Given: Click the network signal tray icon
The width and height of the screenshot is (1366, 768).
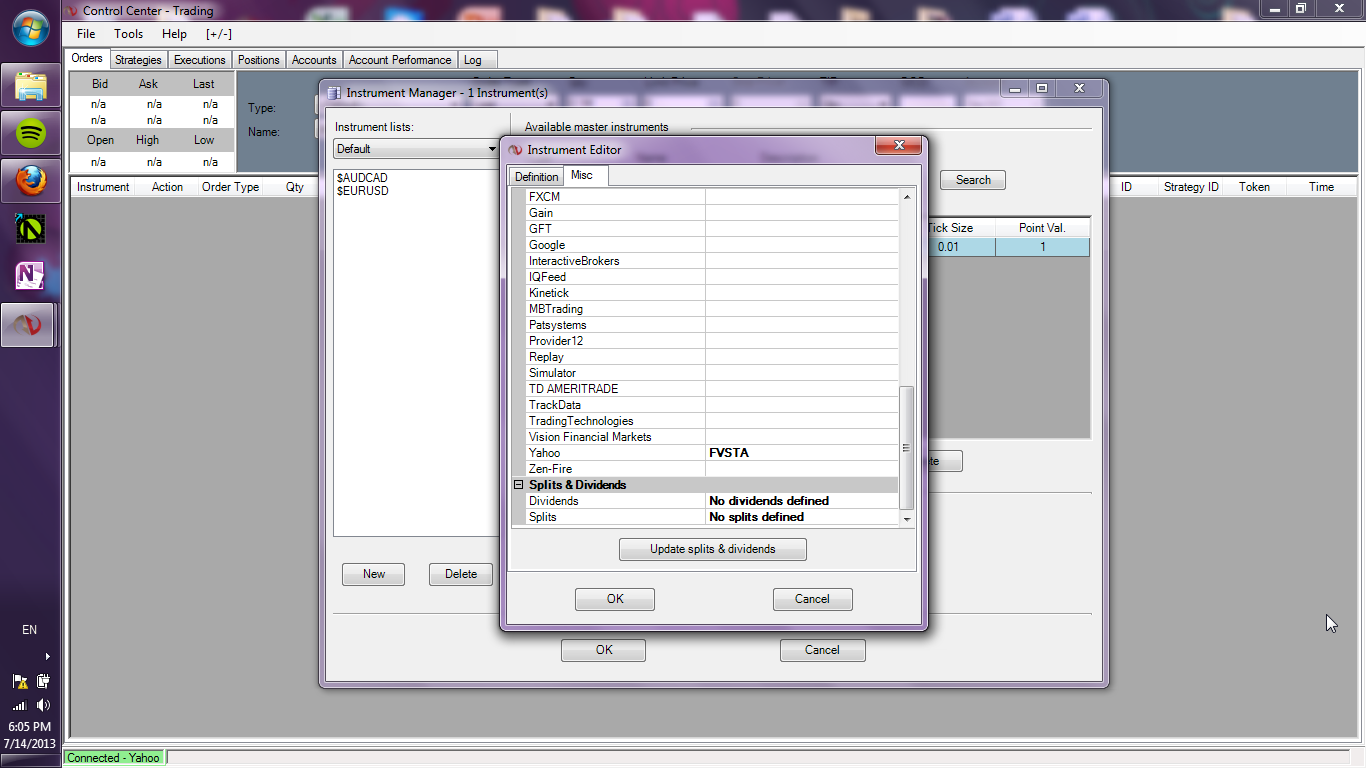Looking at the screenshot, I should pyautogui.click(x=20, y=705).
